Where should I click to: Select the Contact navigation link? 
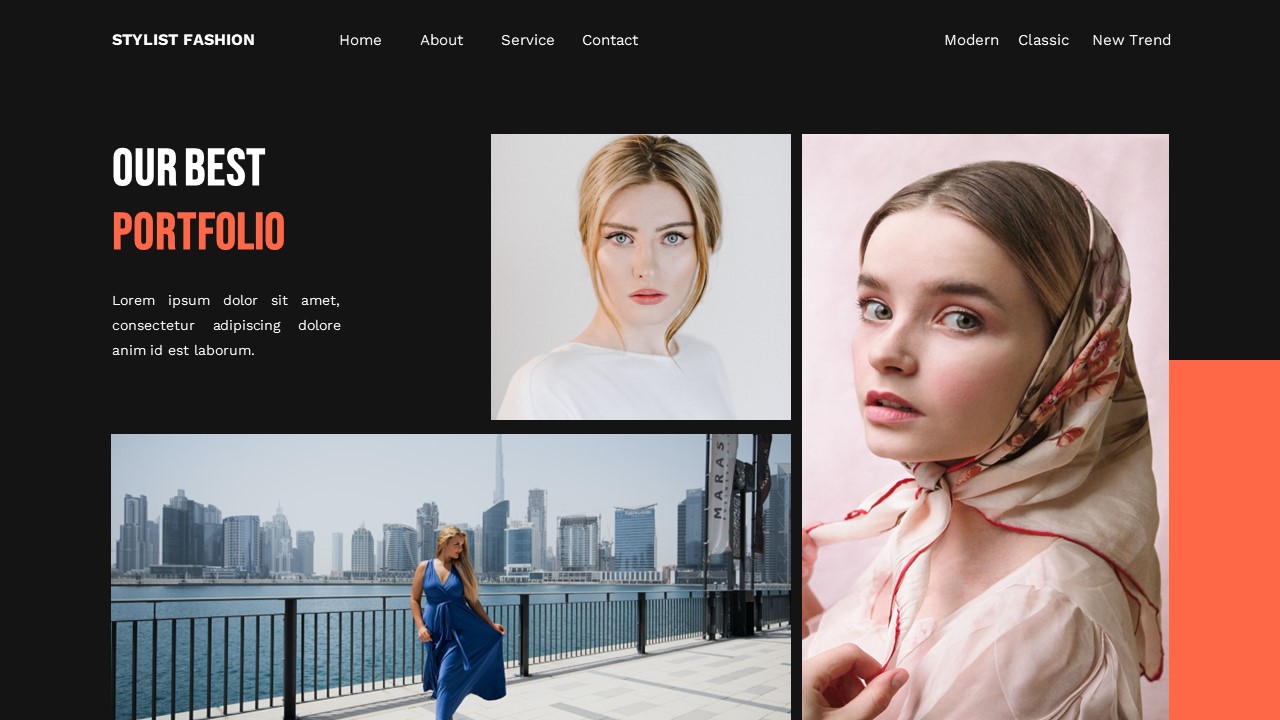(x=610, y=40)
